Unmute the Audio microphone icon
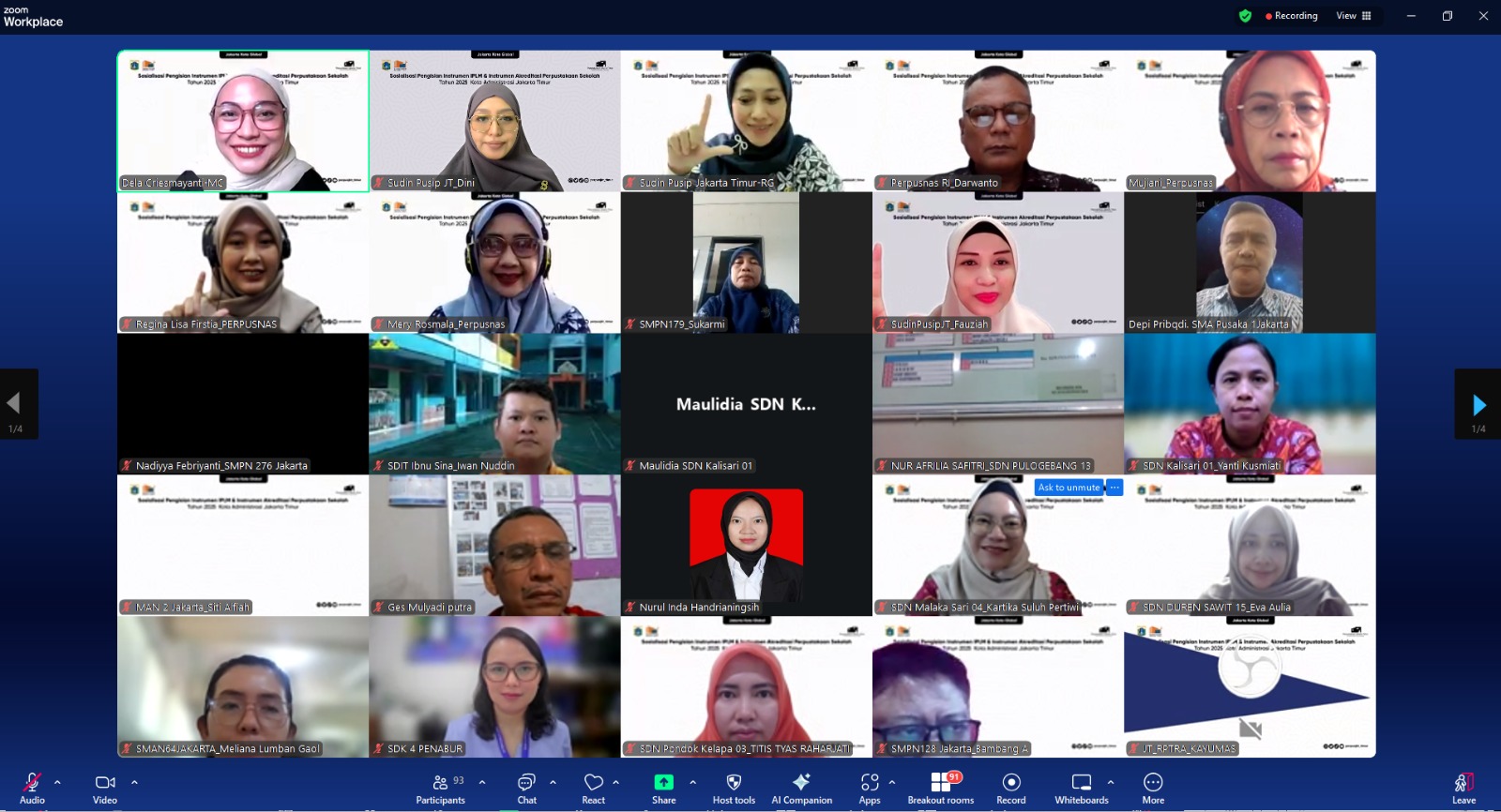The height and width of the screenshot is (812, 1501). [32, 788]
